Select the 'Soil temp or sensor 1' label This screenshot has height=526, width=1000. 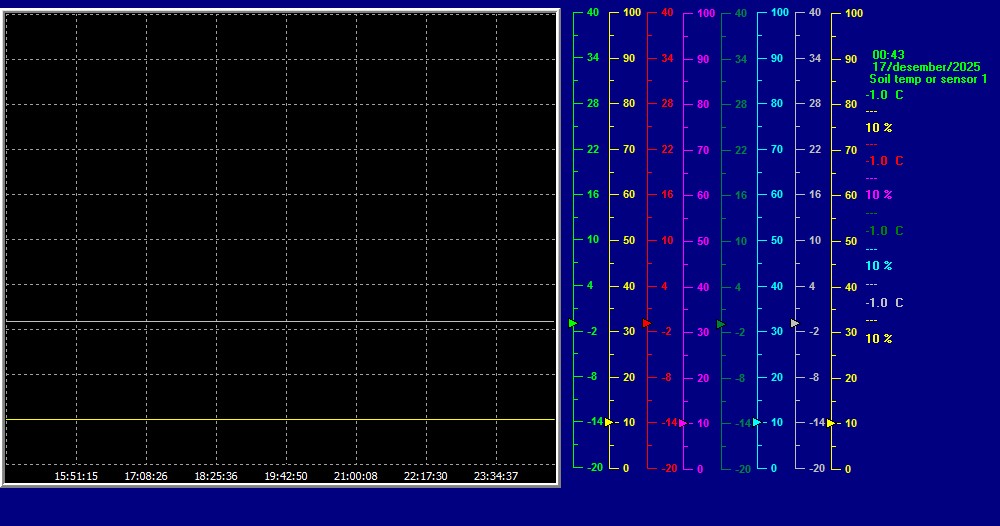pyautogui.click(x=928, y=78)
